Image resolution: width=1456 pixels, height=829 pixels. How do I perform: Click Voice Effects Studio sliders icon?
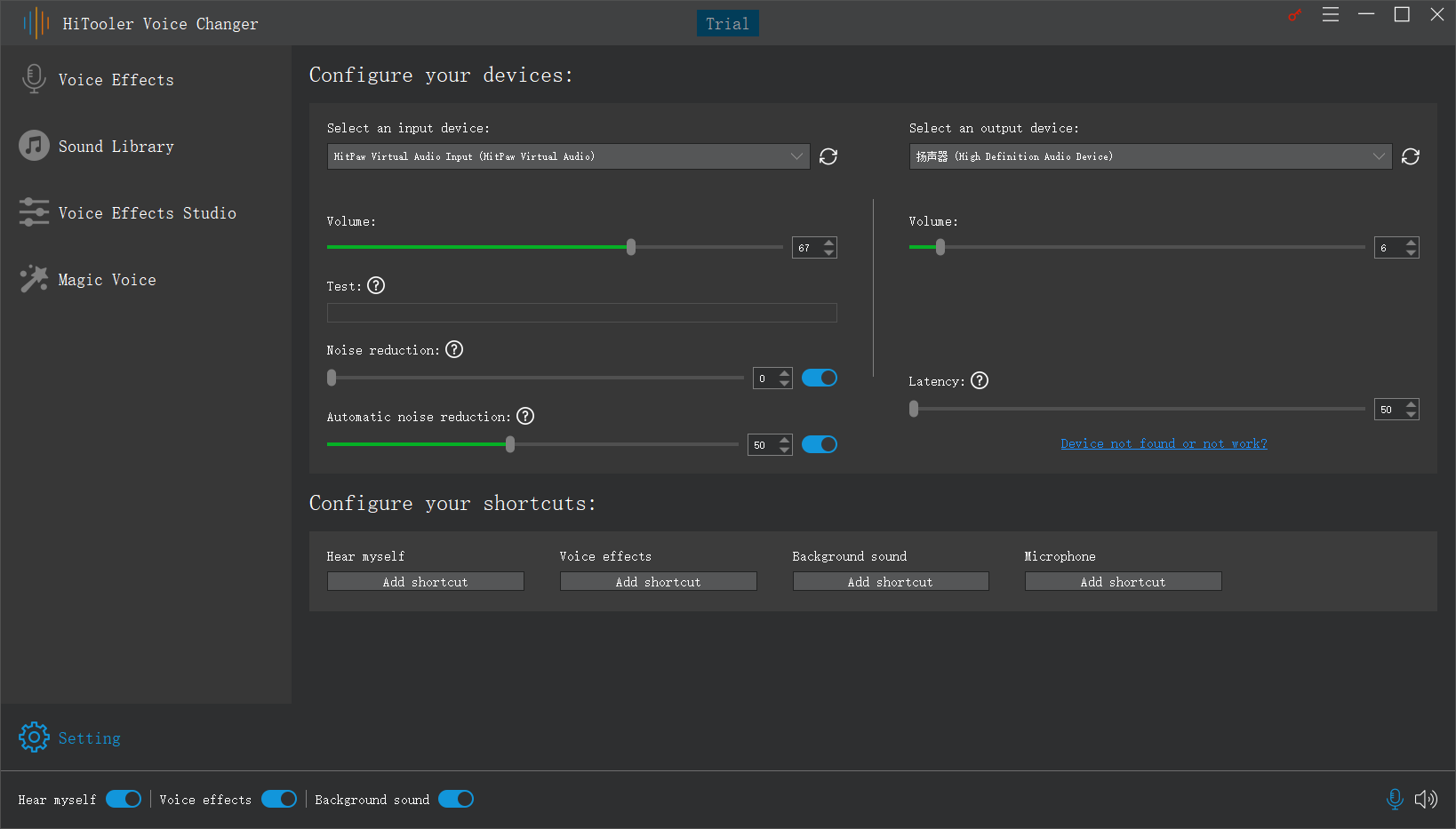pyautogui.click(x=34, y=212)
